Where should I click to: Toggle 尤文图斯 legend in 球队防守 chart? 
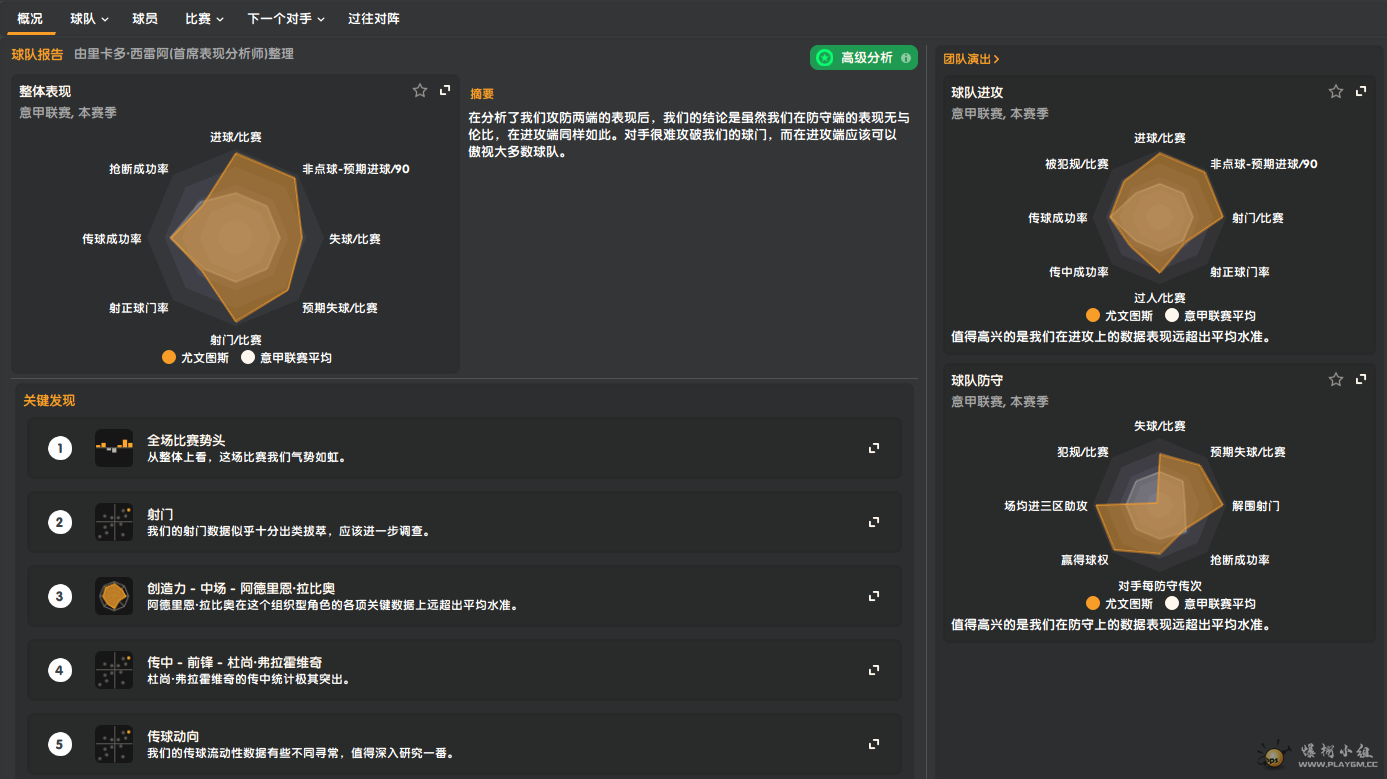(x=1119, y=604)
